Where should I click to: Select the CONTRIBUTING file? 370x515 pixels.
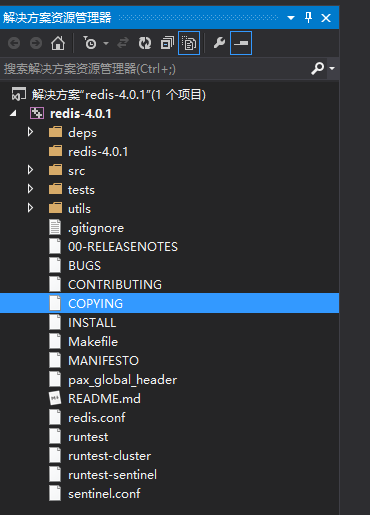tap(115, 285)
